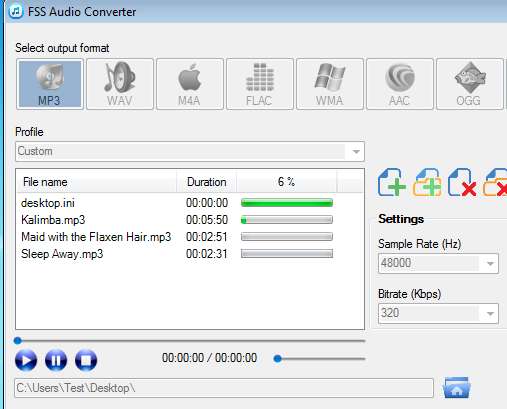Click duration 00:02:31 cell
The width and height of the screenshot is (507, 409).
207,254
